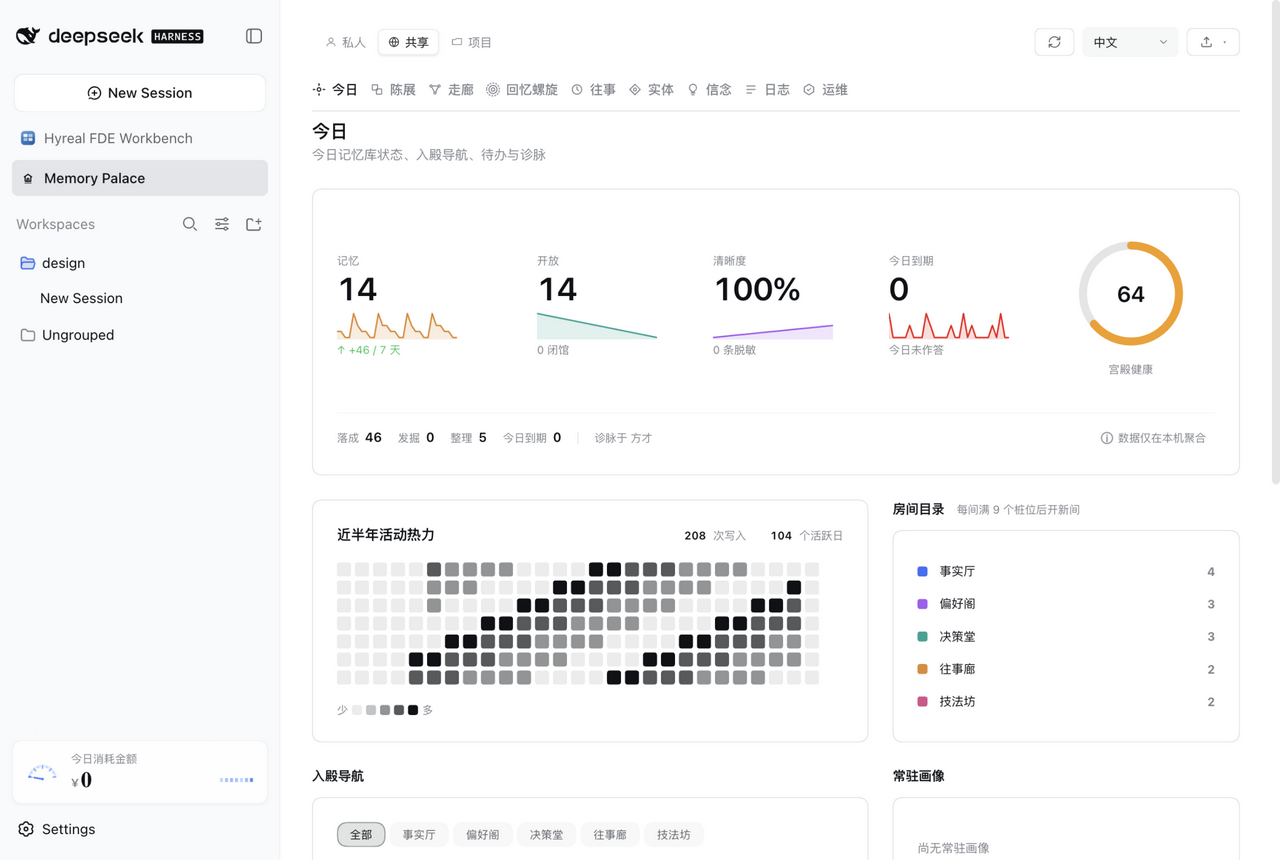Open the 实体 tab

[651, 90]
